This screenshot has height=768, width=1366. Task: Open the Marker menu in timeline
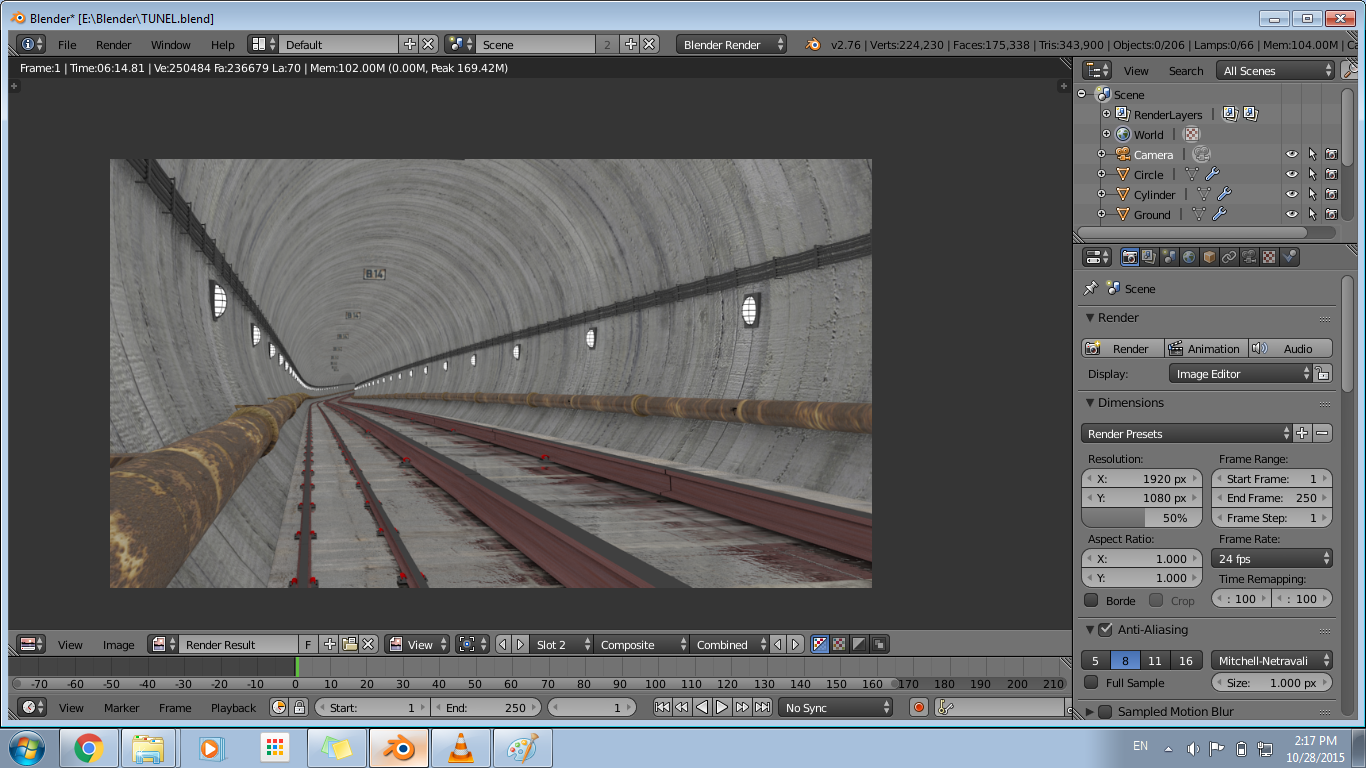click(x=122, y=707)
